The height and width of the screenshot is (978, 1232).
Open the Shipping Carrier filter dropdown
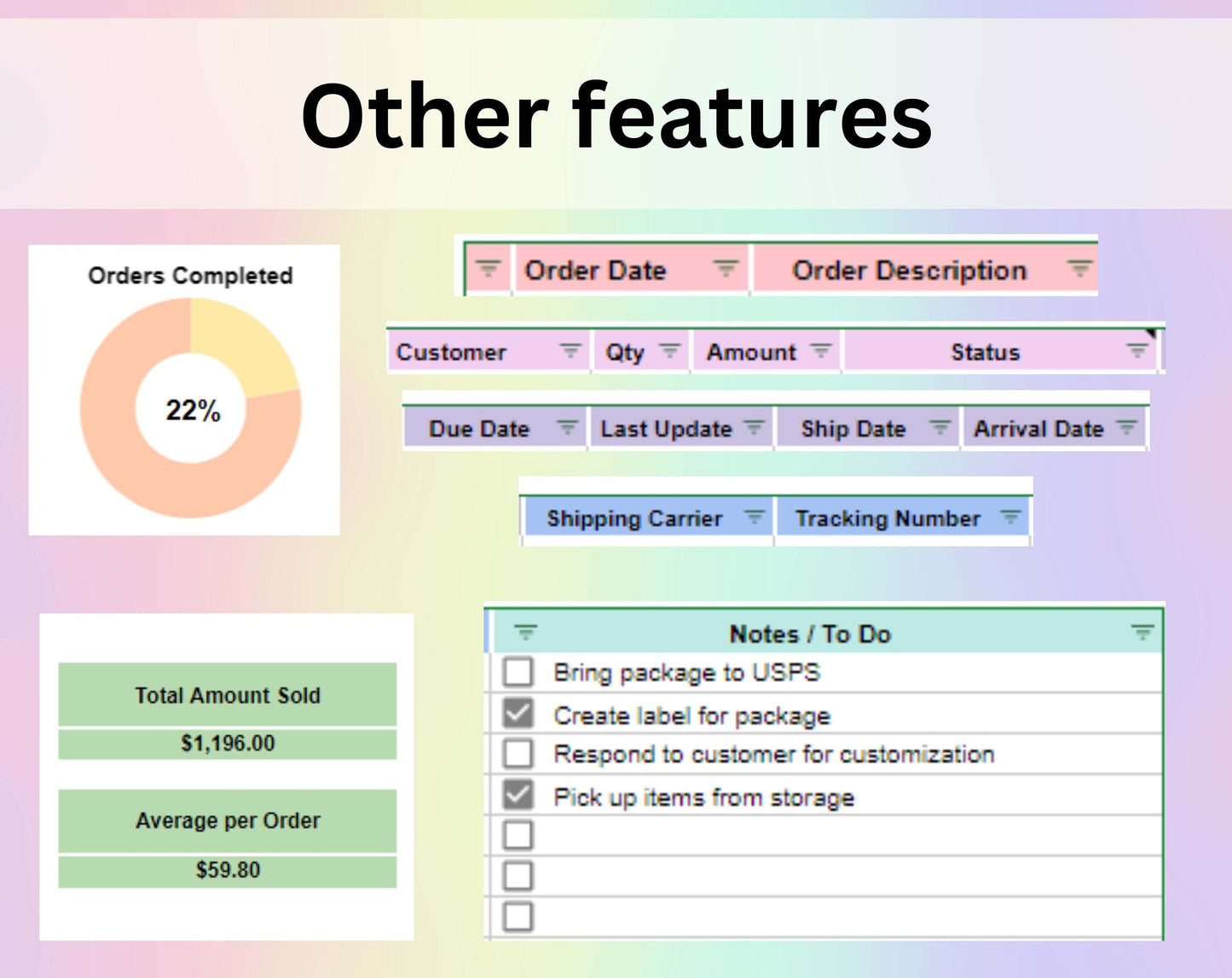[x=754, y=518]
